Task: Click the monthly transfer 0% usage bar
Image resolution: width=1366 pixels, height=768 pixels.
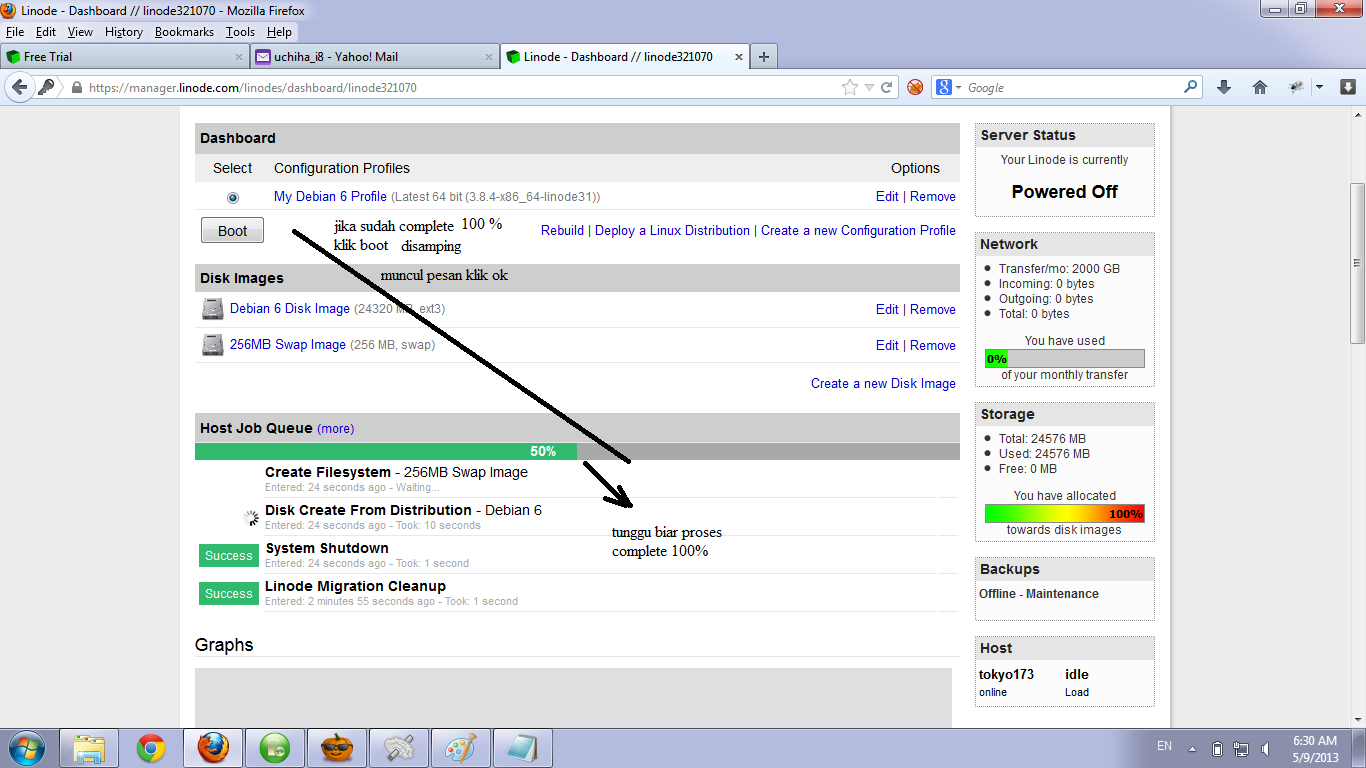Action: (1064, 358)
